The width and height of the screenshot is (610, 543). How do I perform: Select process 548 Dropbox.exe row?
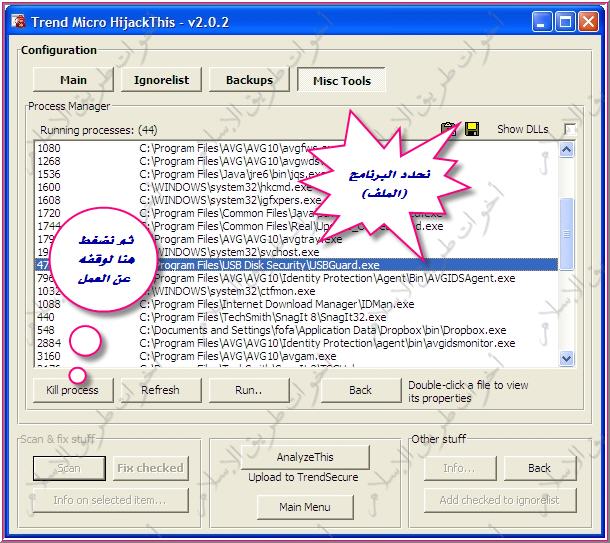(x=296, y=330)
